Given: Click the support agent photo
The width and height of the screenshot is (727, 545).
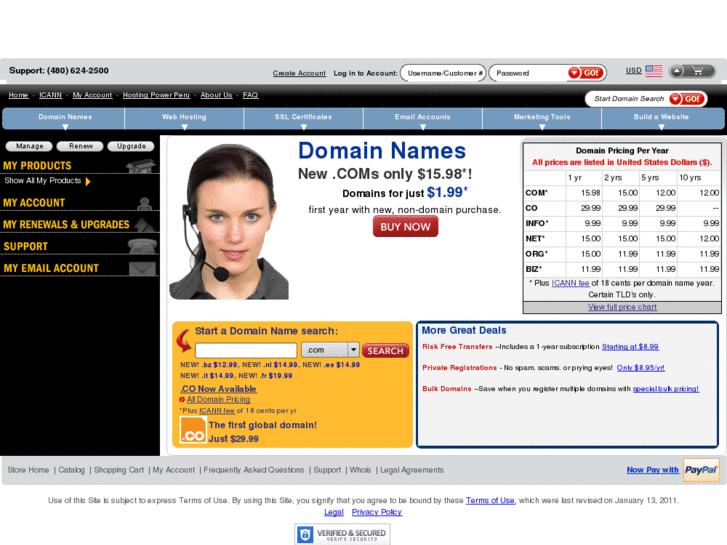Looking at the screenshot, I should click(x=229, y=221).
